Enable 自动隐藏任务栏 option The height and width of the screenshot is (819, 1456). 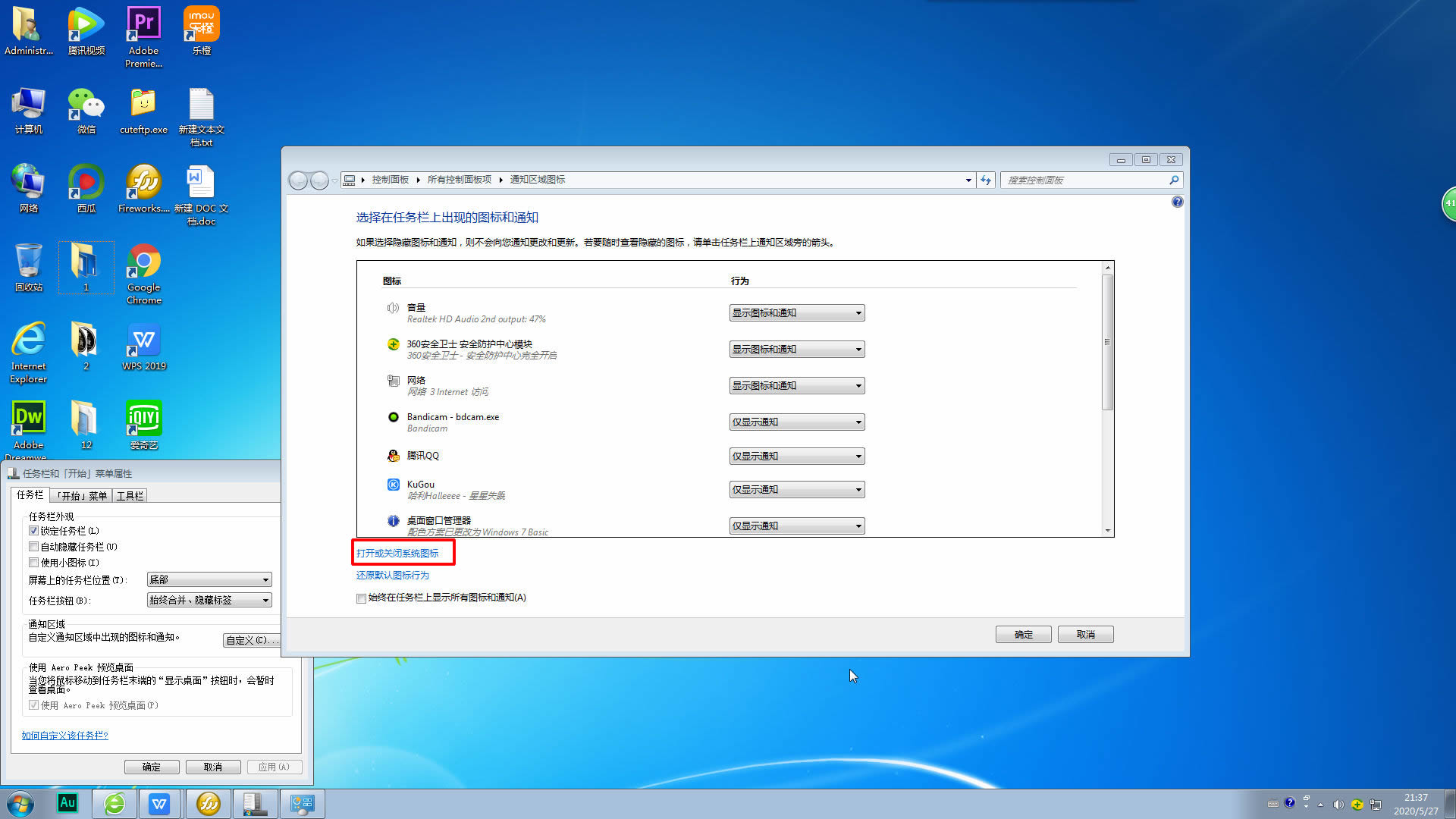(x=34, y=546)
